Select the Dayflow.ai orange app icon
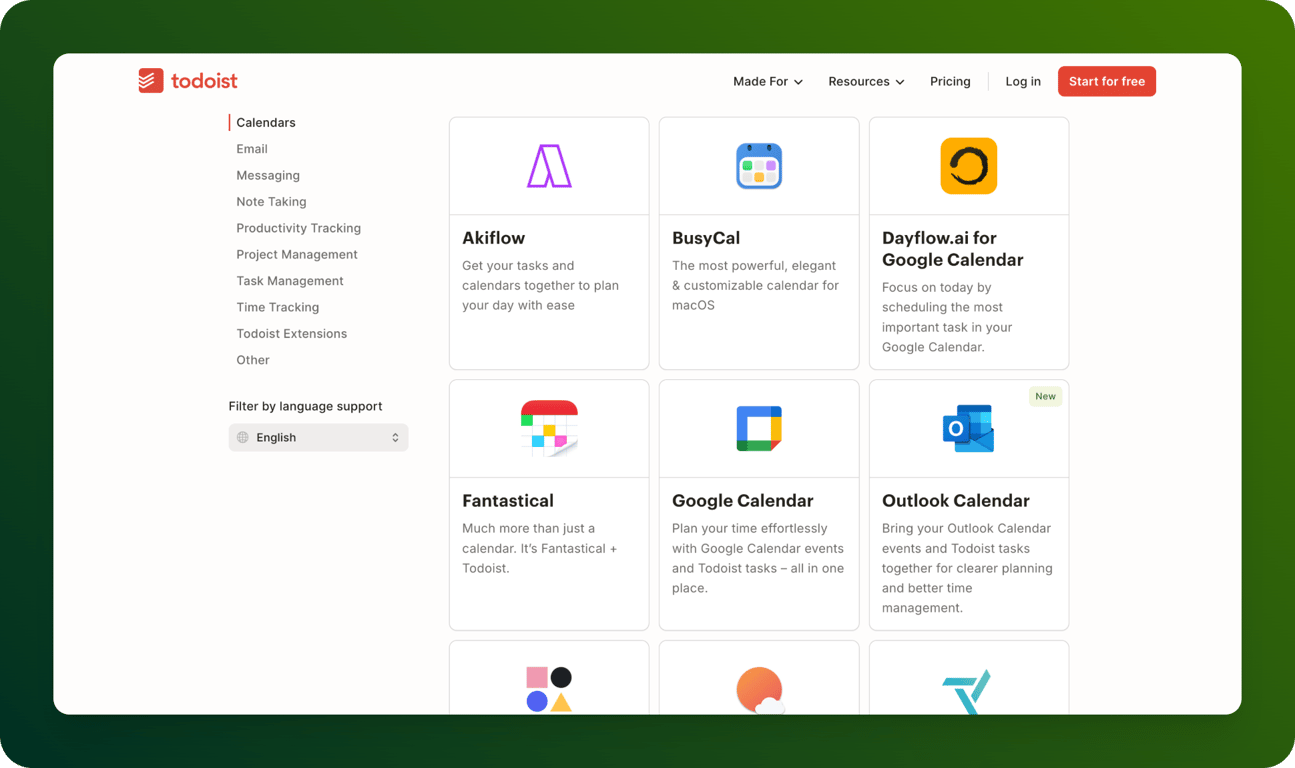 (x=968, y=164)
